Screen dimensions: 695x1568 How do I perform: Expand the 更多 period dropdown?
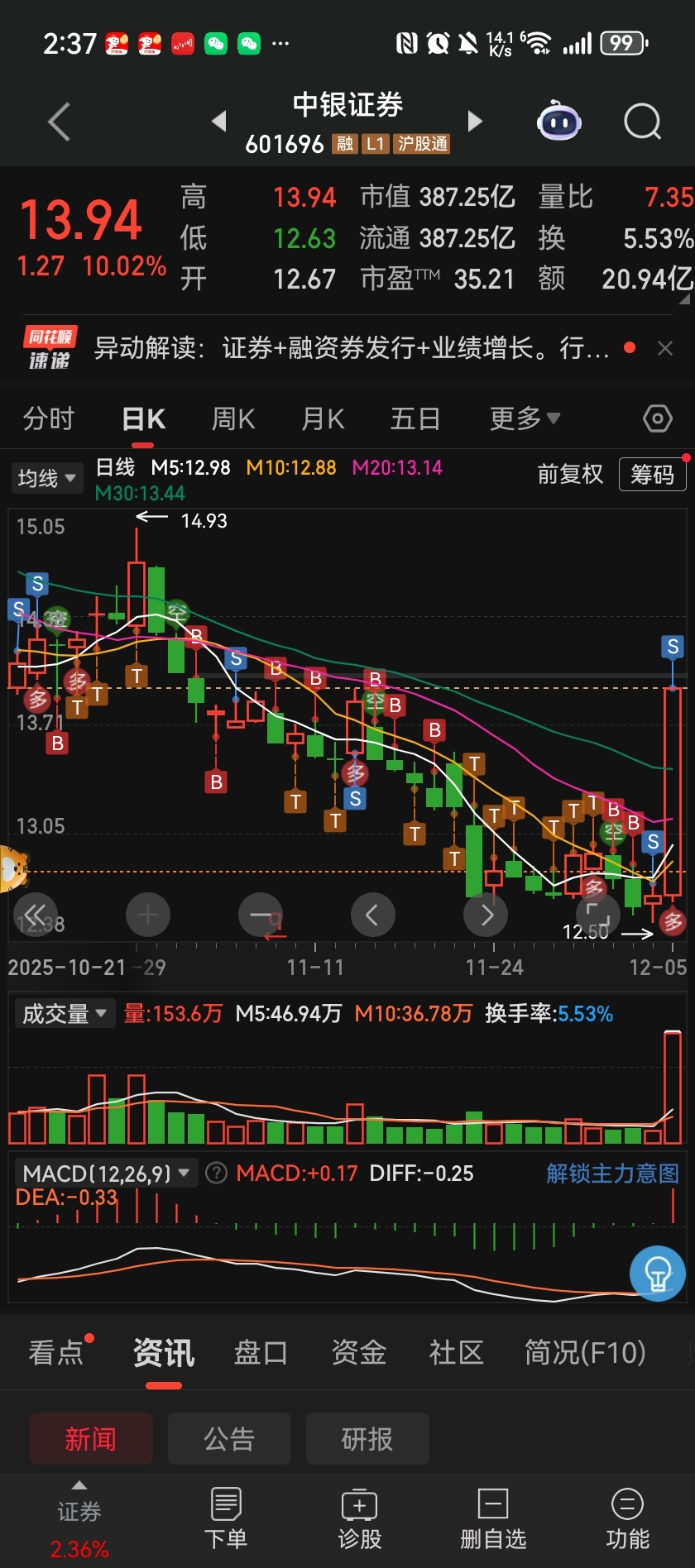[525, 418]
